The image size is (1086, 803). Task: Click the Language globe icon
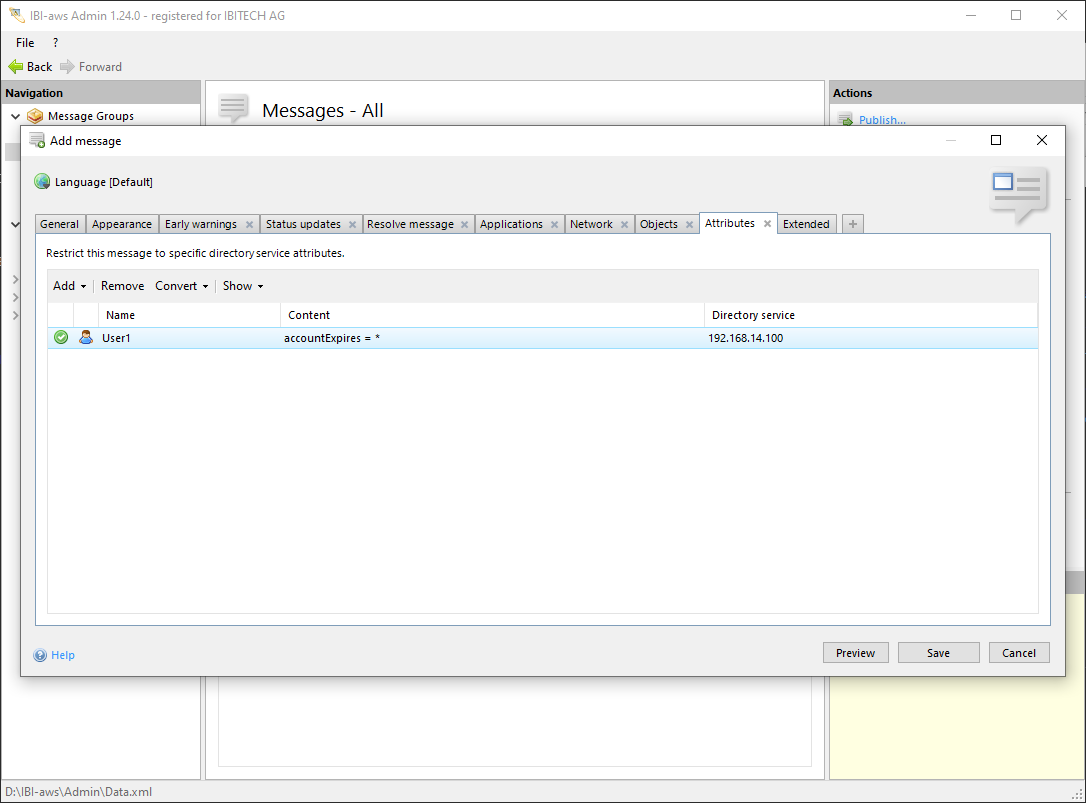pos(42,182)
